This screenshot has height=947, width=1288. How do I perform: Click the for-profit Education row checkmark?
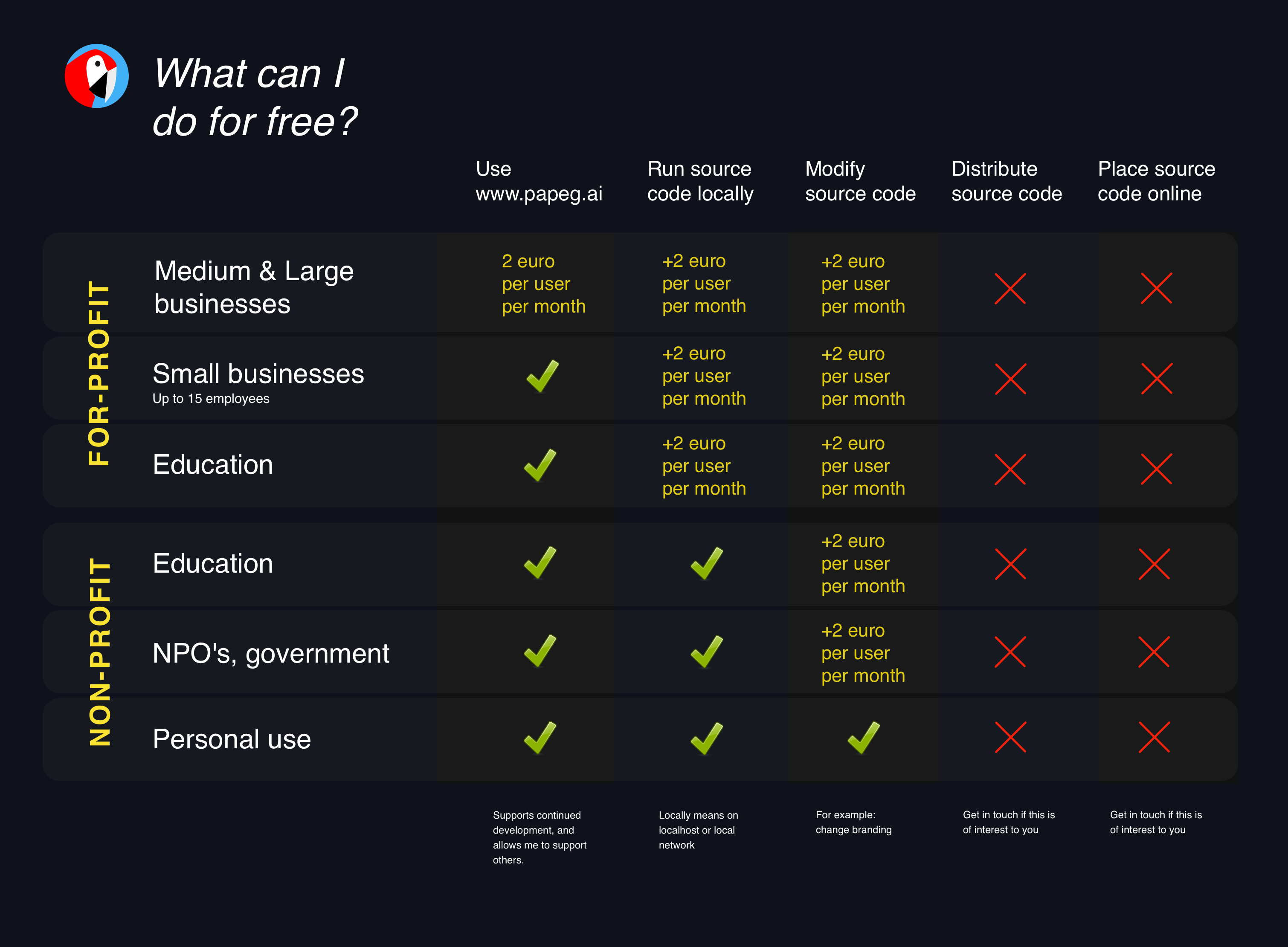click(540, 465)
